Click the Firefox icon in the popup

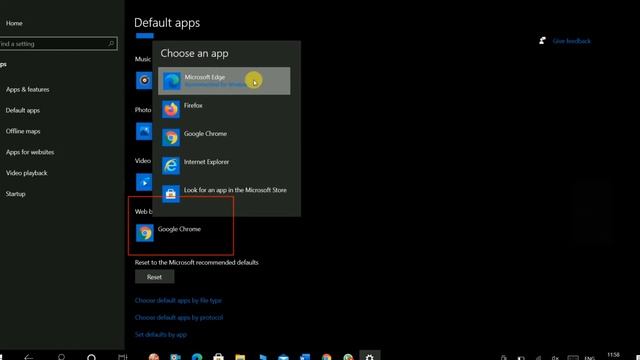click(171, 109)
